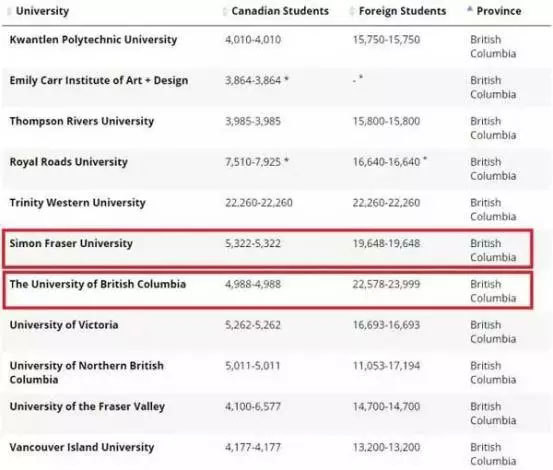Image resolution: width=553 pixels, height=470 pixels.
Task: Toggle Province column ascending sort arrow
Action: (469, 10)
